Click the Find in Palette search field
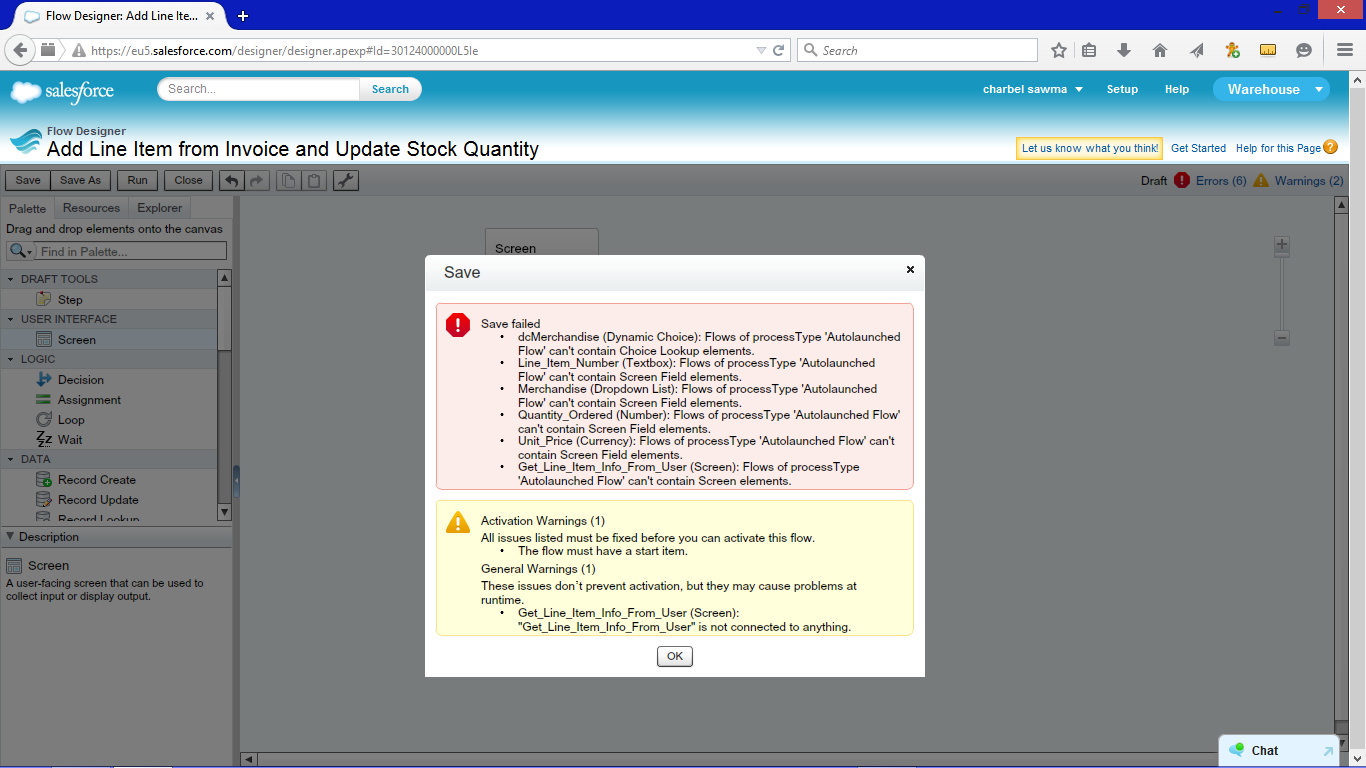 (131, 252)
